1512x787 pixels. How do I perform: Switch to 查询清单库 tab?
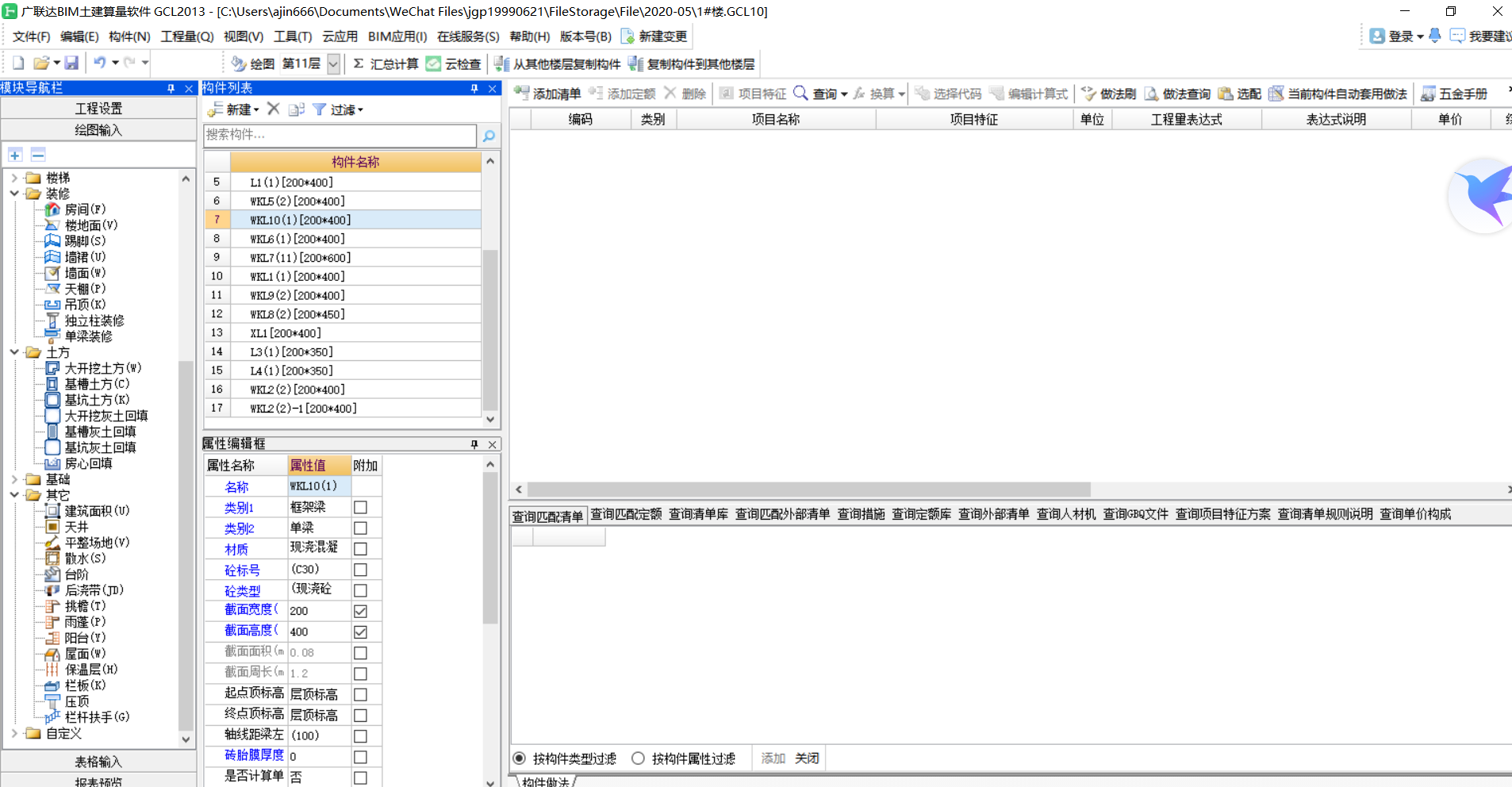[x=698, y=515]
